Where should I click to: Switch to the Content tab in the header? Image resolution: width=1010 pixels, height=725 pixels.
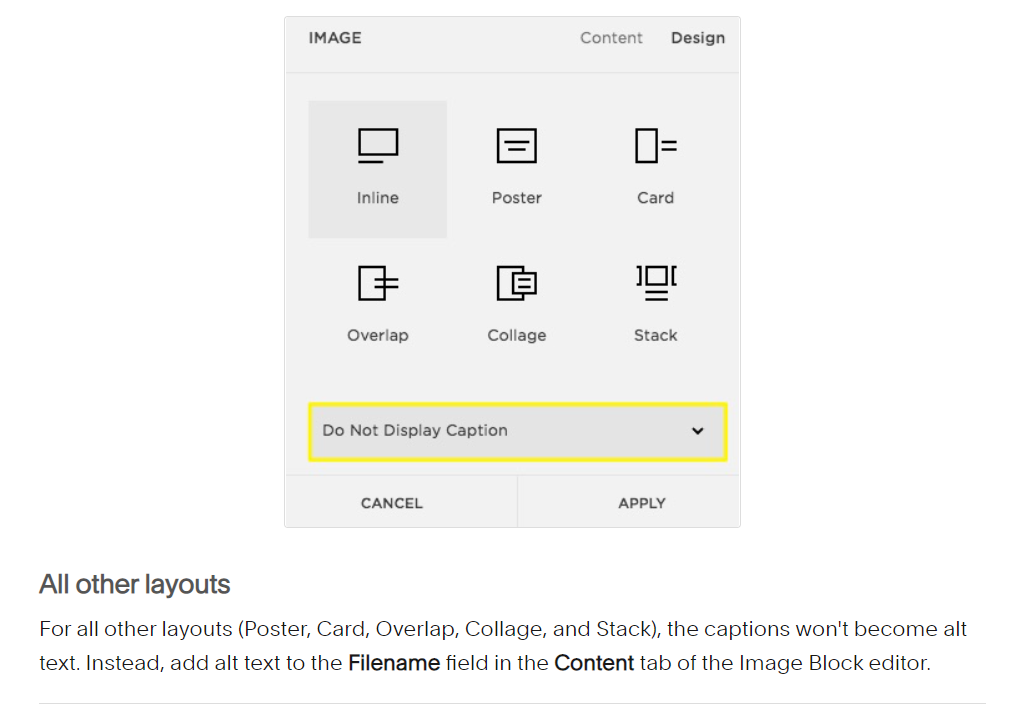click(611, 38)
